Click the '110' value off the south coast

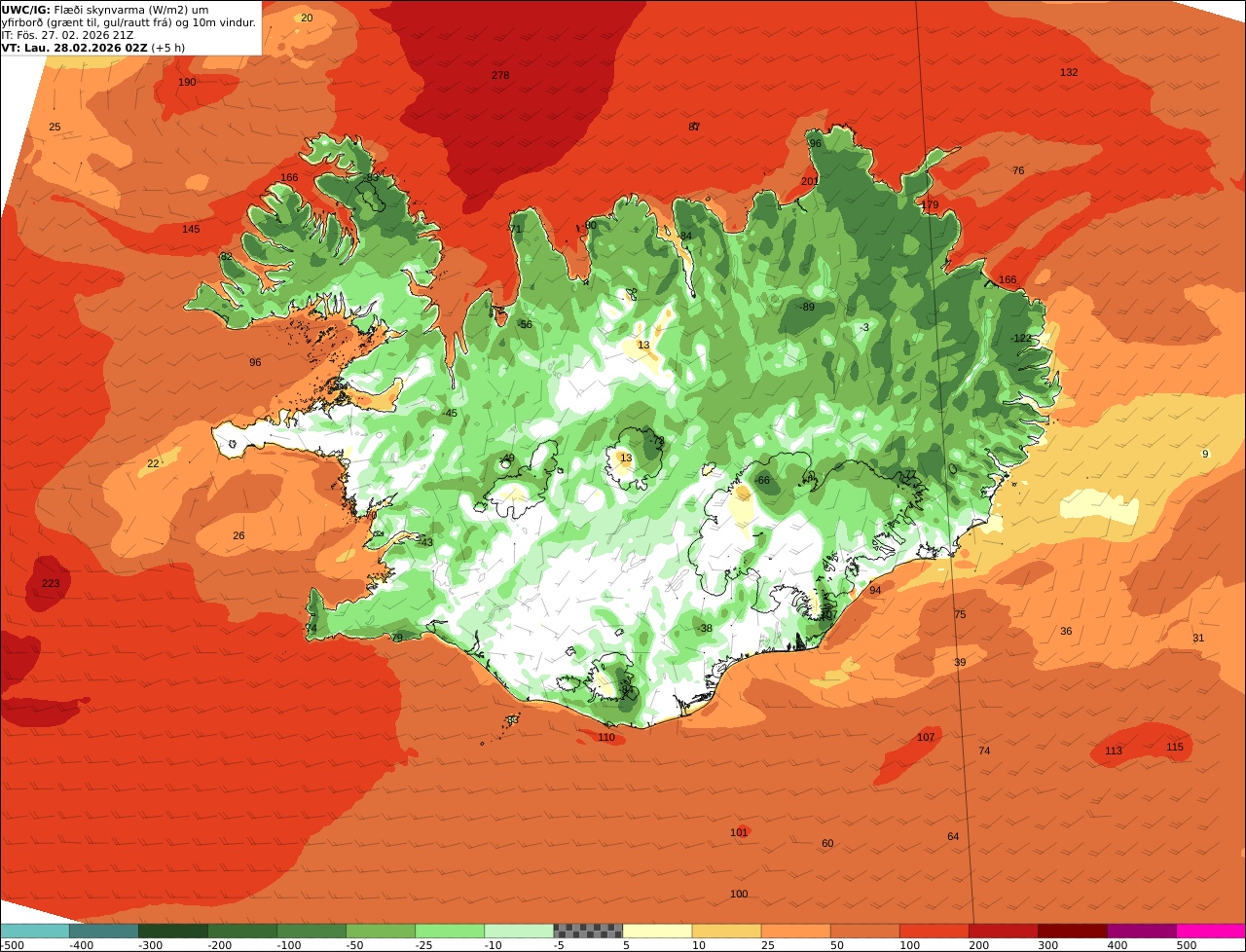606,737
